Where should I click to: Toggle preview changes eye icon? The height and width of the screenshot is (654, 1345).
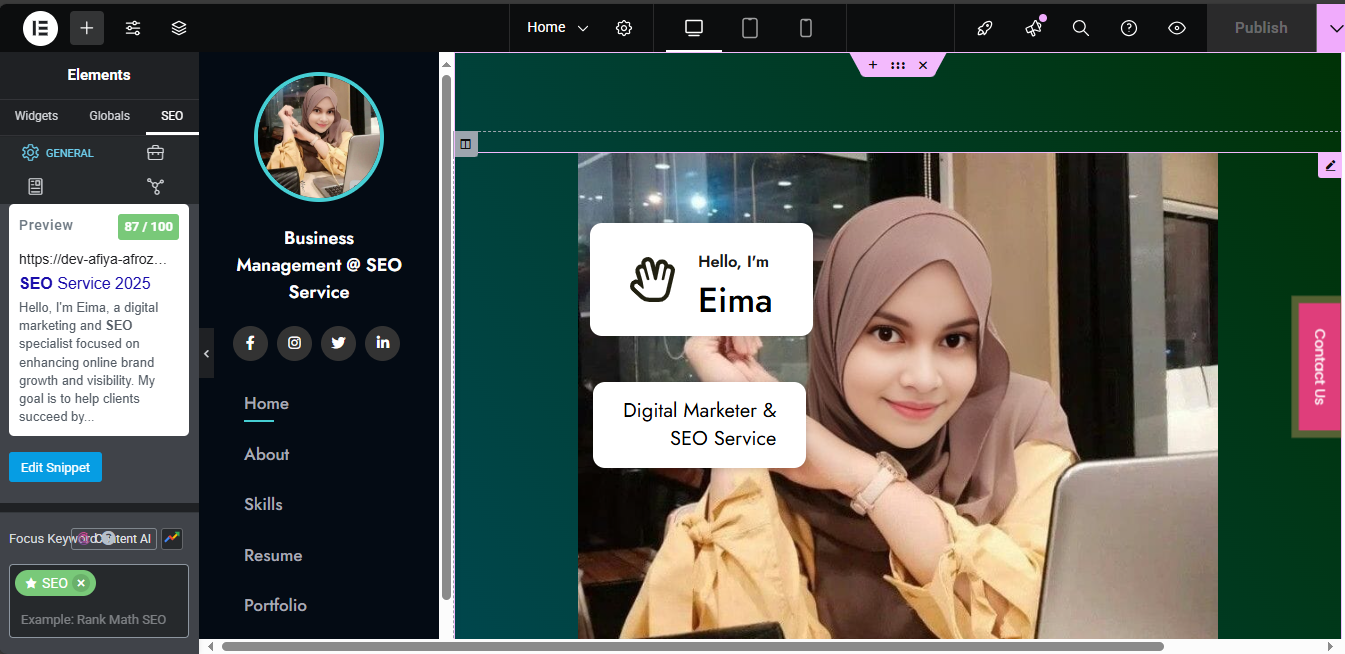1177,28
